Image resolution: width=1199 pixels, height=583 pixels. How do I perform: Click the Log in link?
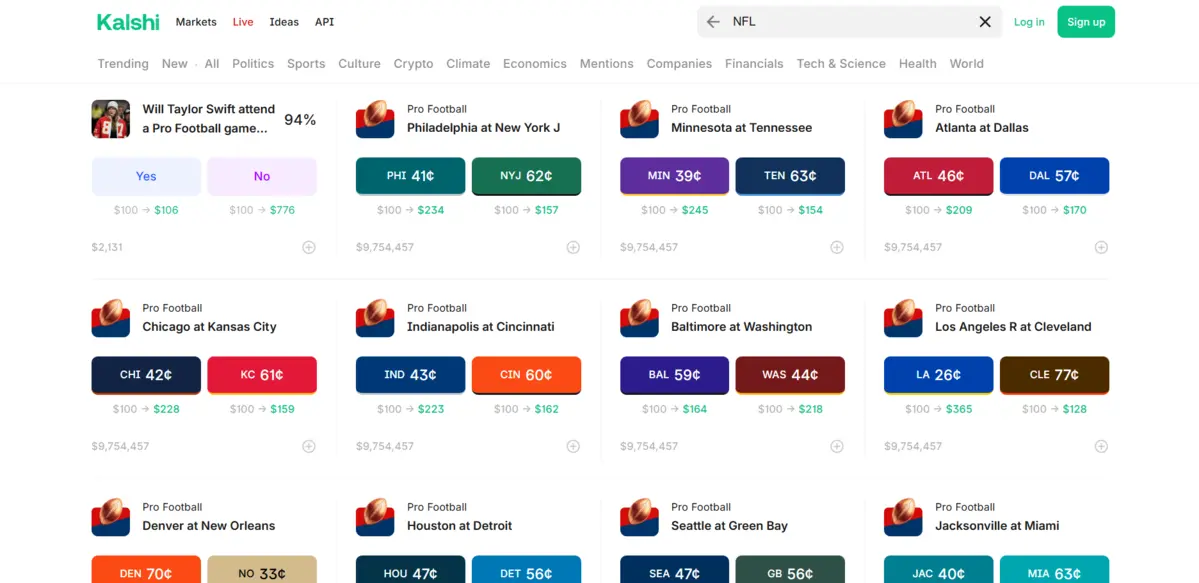coord(1029,22)
